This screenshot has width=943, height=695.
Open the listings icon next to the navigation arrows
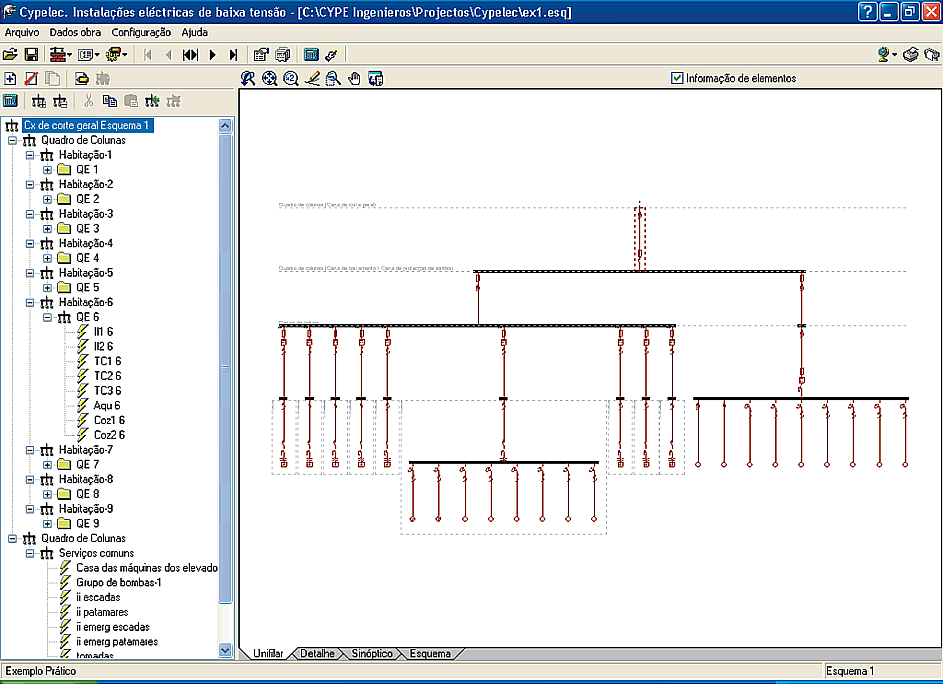pyautogui.click(x=260, y=55)
